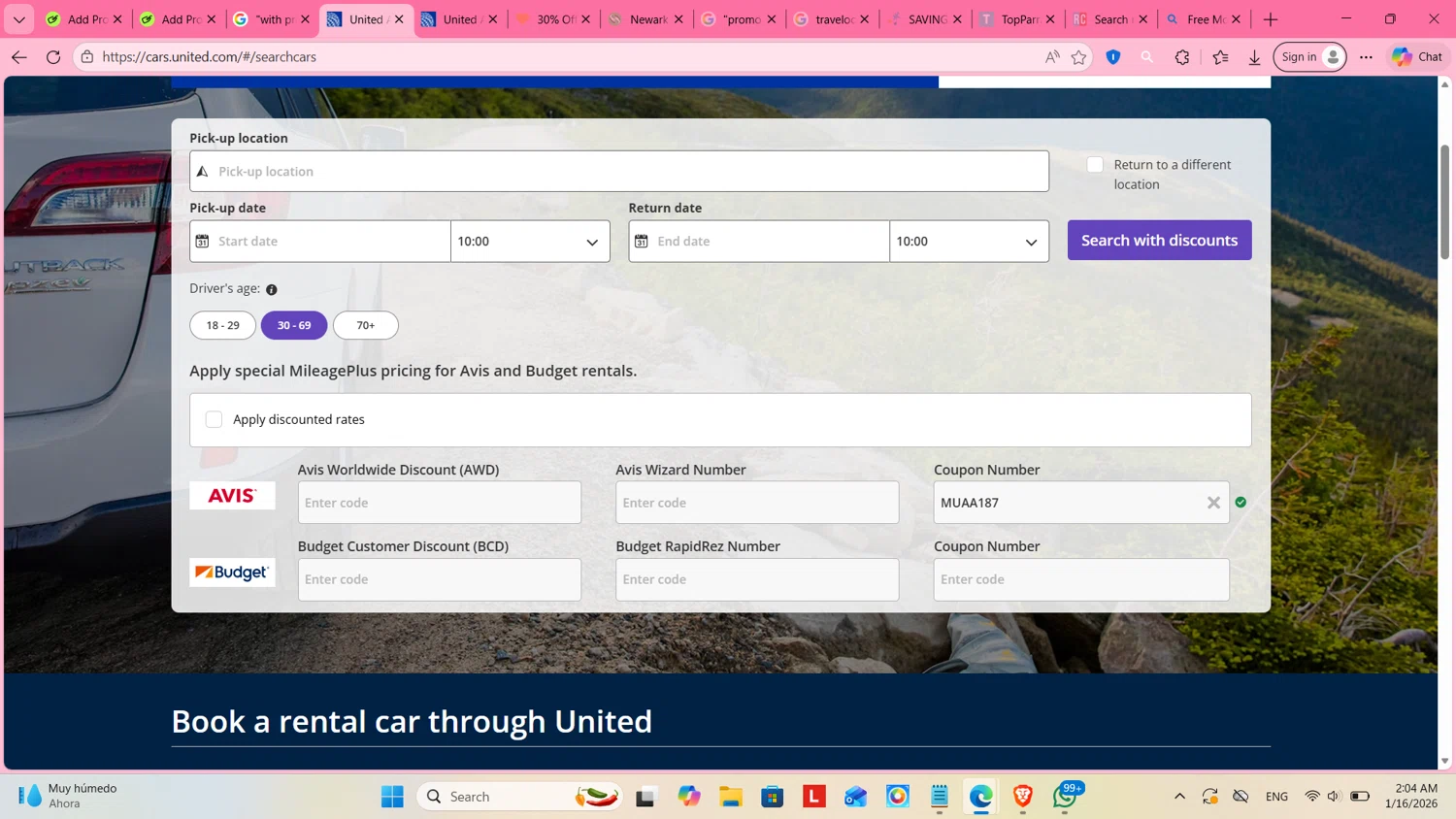This screenshot has height=819, width=1456.
Task: Open the Downloads arrow icon
Action: tap(1254, 57)
